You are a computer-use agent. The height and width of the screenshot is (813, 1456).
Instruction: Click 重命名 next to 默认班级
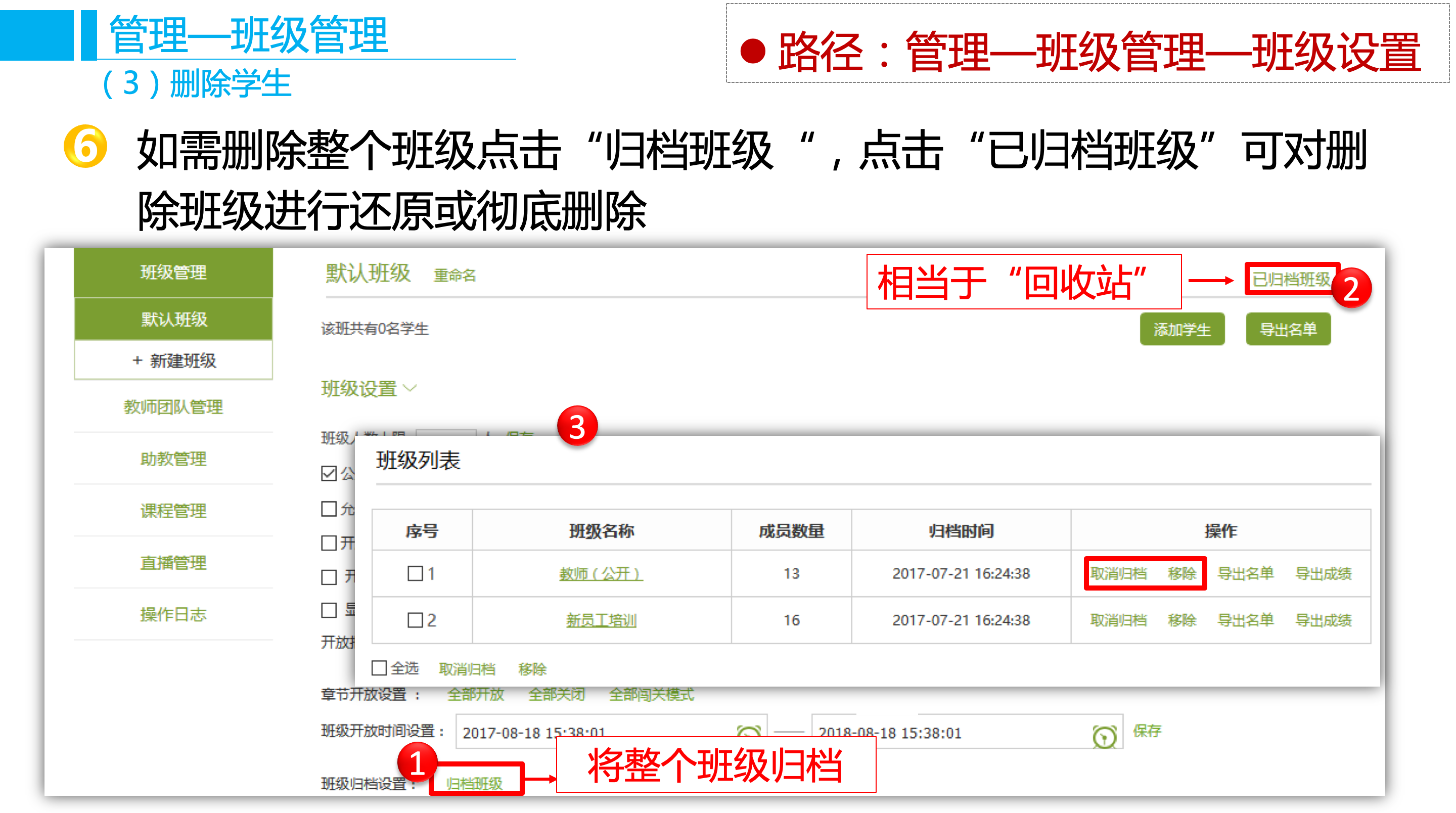point(454,276)
